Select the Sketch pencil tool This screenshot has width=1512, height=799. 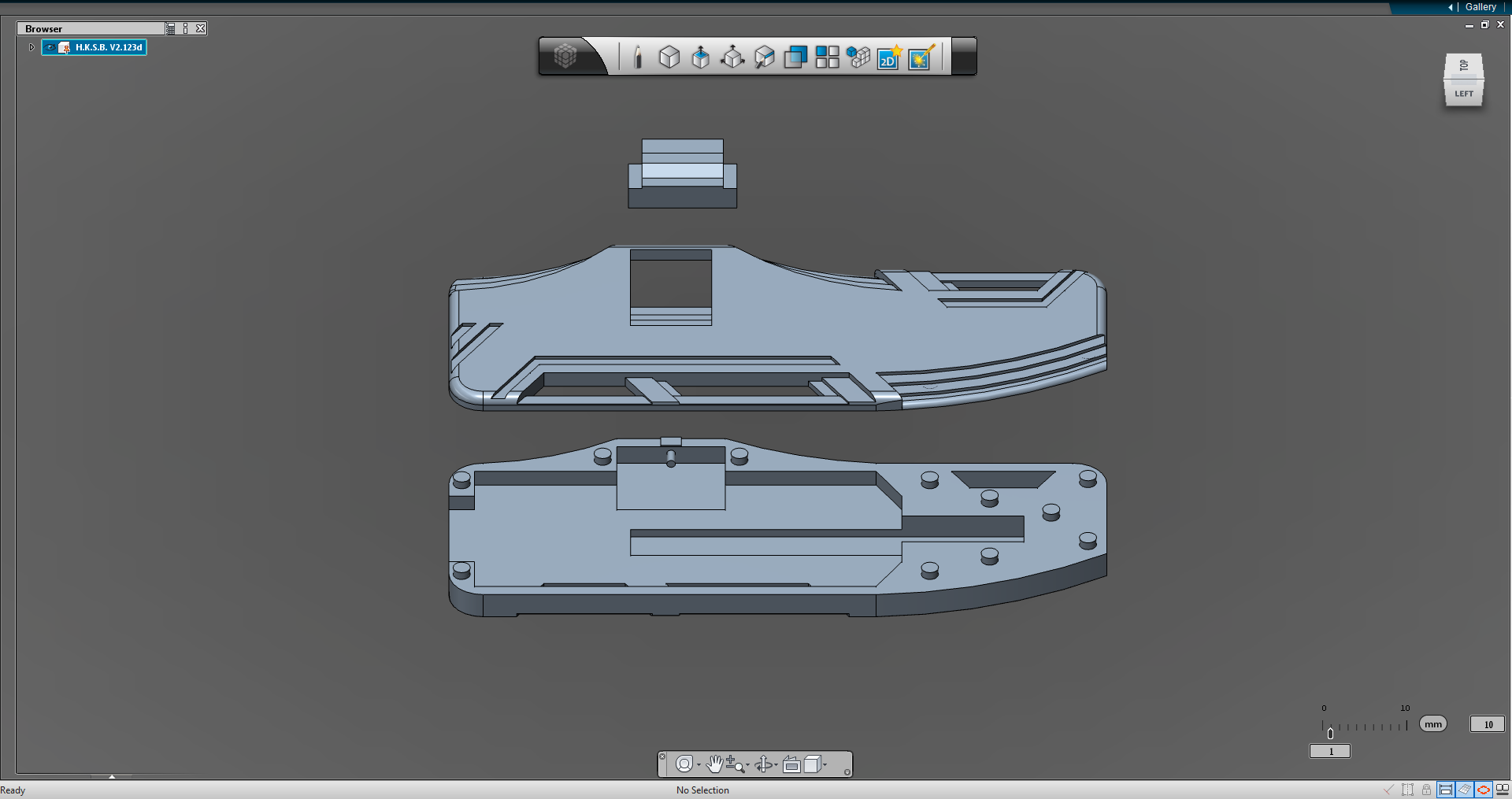[638, 57]
